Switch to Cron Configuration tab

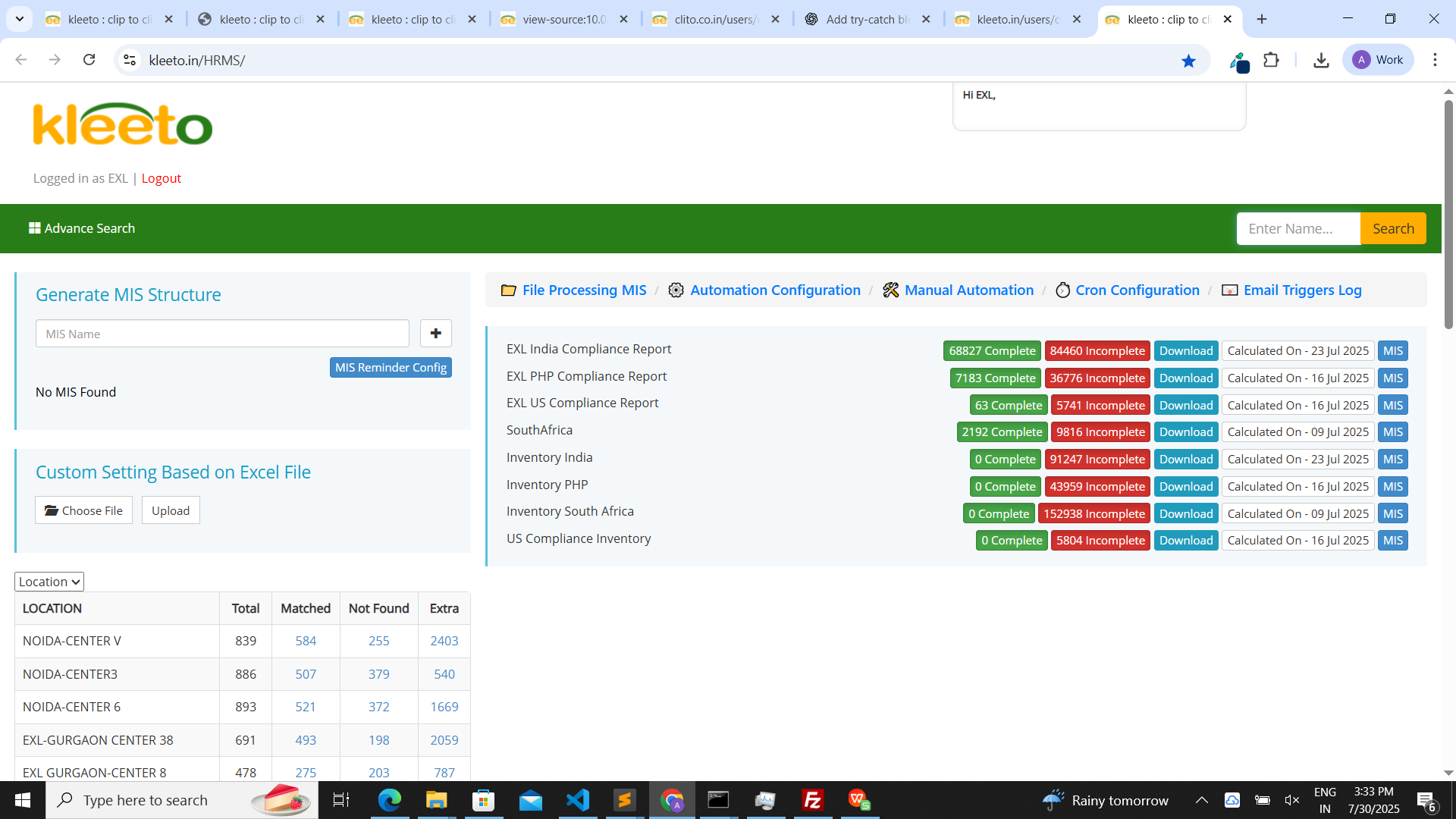(1137, 290)
